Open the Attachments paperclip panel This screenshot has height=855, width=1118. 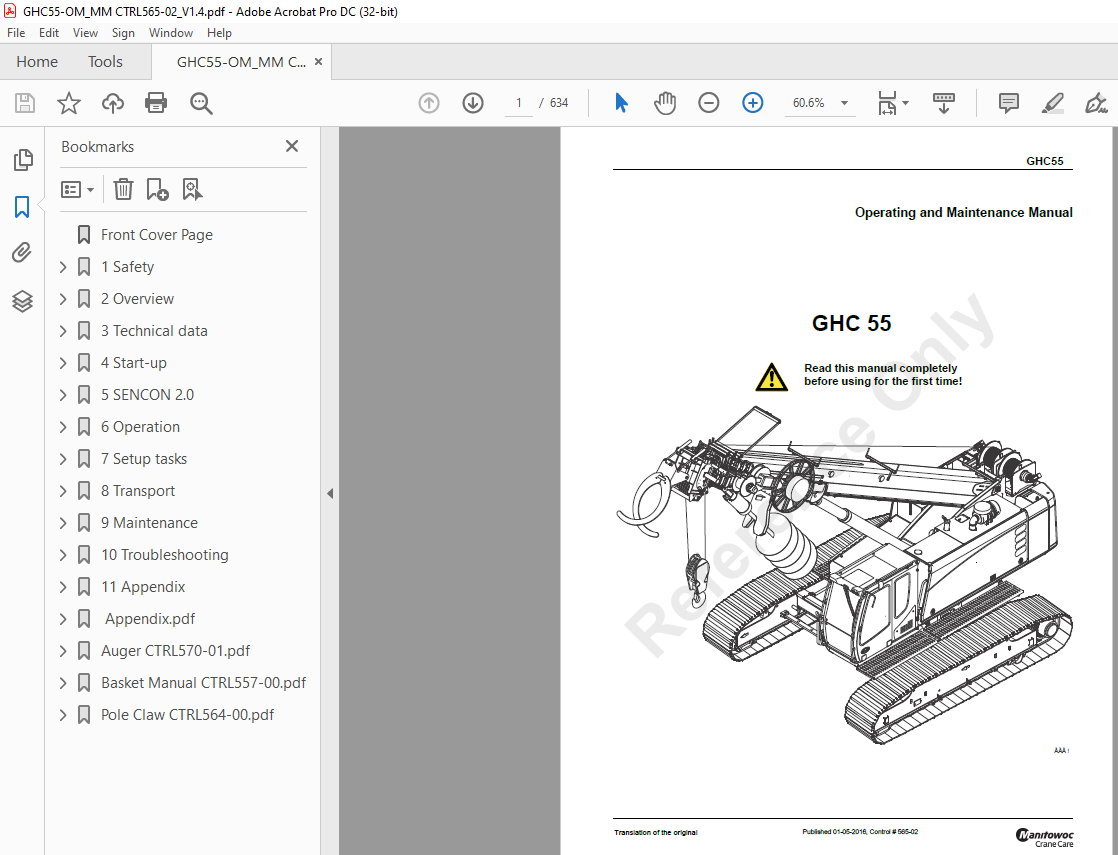[x=22, y=252]
